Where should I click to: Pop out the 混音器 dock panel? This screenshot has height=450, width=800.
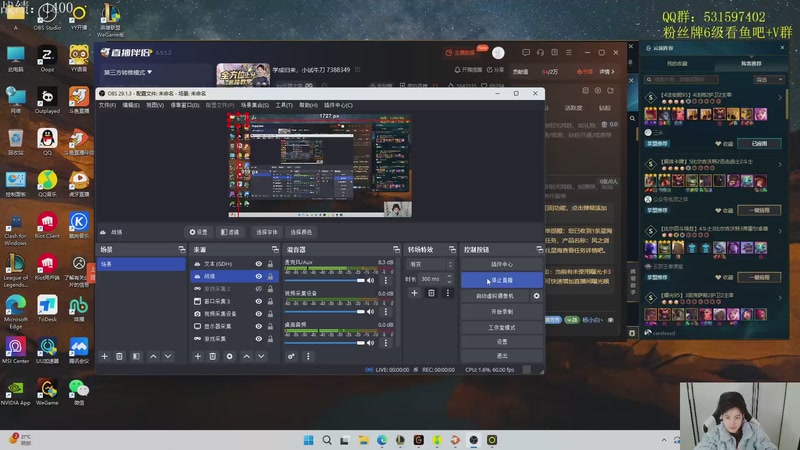tap(396, 249)
